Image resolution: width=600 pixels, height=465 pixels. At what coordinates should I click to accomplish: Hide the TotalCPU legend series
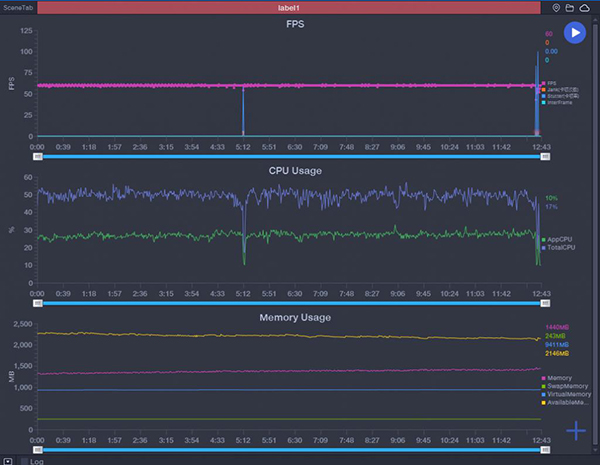[557, 247]
